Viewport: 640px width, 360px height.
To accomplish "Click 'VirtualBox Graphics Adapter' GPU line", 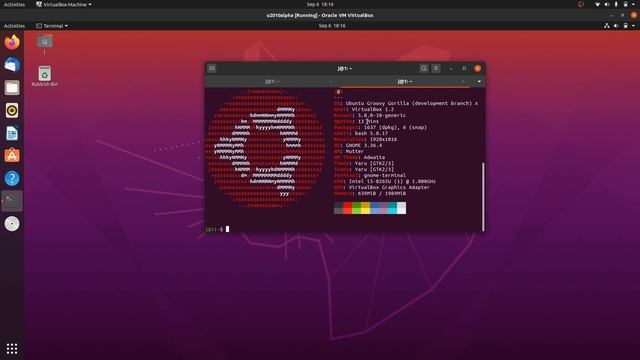I will click(382, 187).
